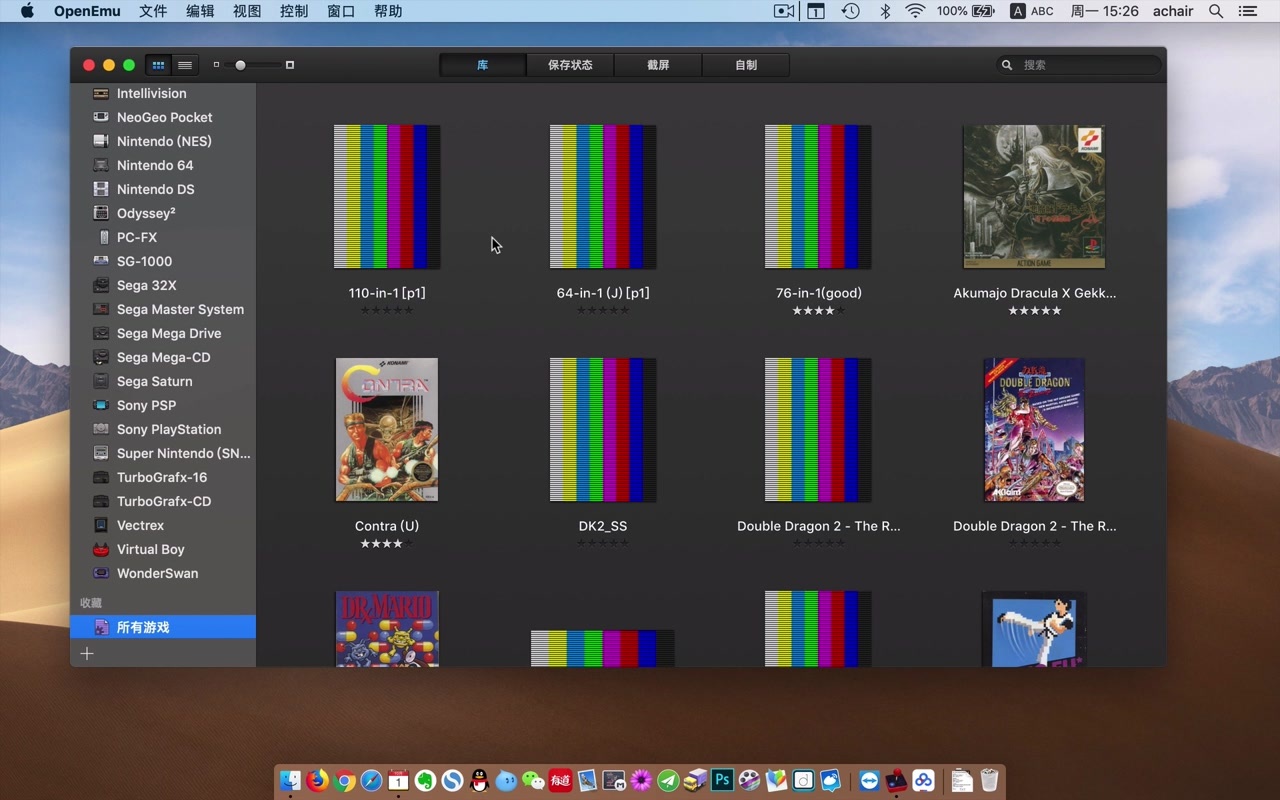The image size is (1280, 800).
Task: Click the small grid size icon
Action: tap(216, 65)
